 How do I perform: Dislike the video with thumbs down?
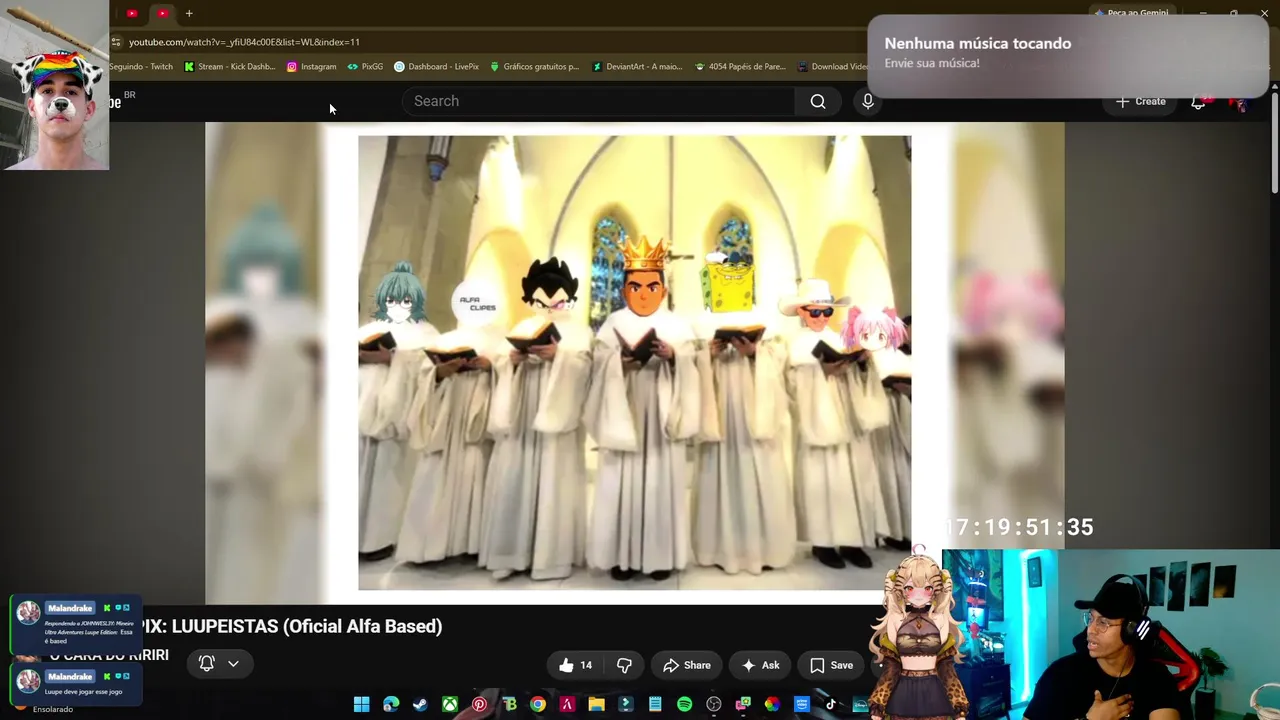click(x=624, y=665)
